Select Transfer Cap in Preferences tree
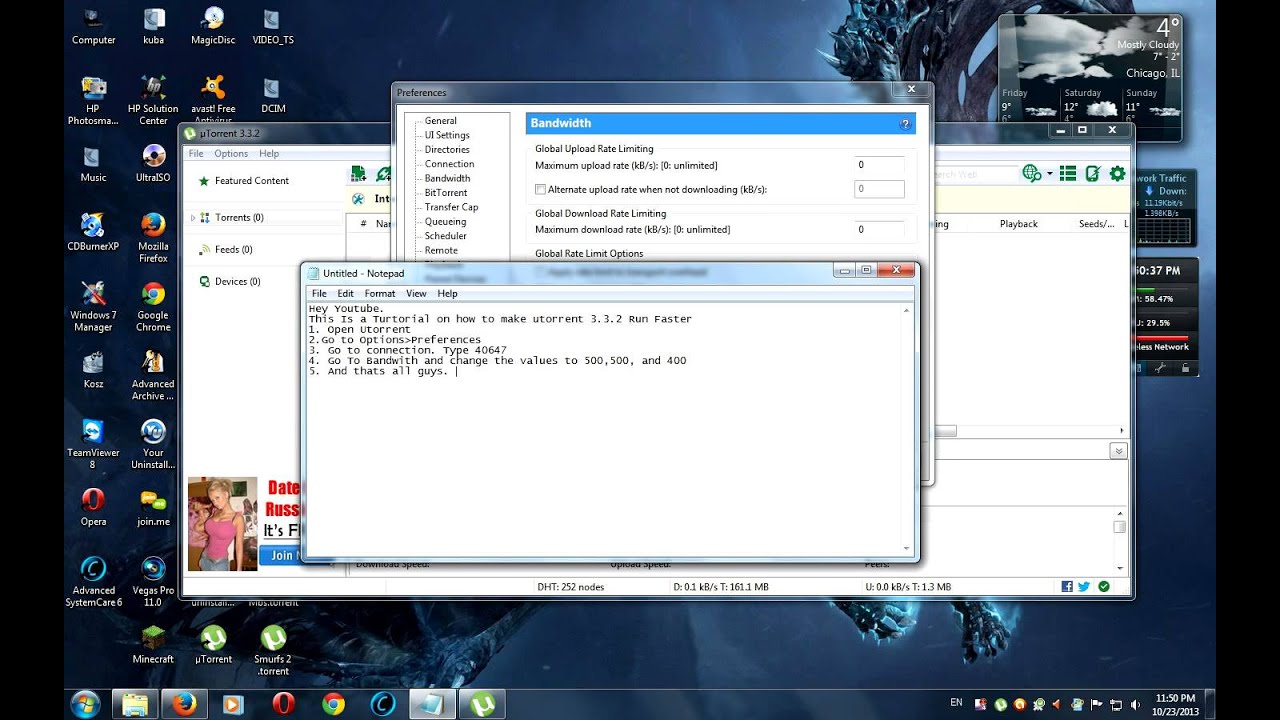The image size is (1280, 720). [451, 207]
